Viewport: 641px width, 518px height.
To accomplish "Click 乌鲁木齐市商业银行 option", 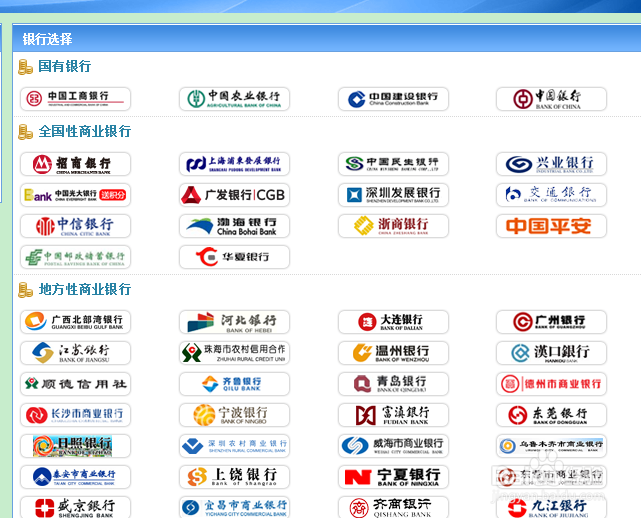I will (551, 446).
